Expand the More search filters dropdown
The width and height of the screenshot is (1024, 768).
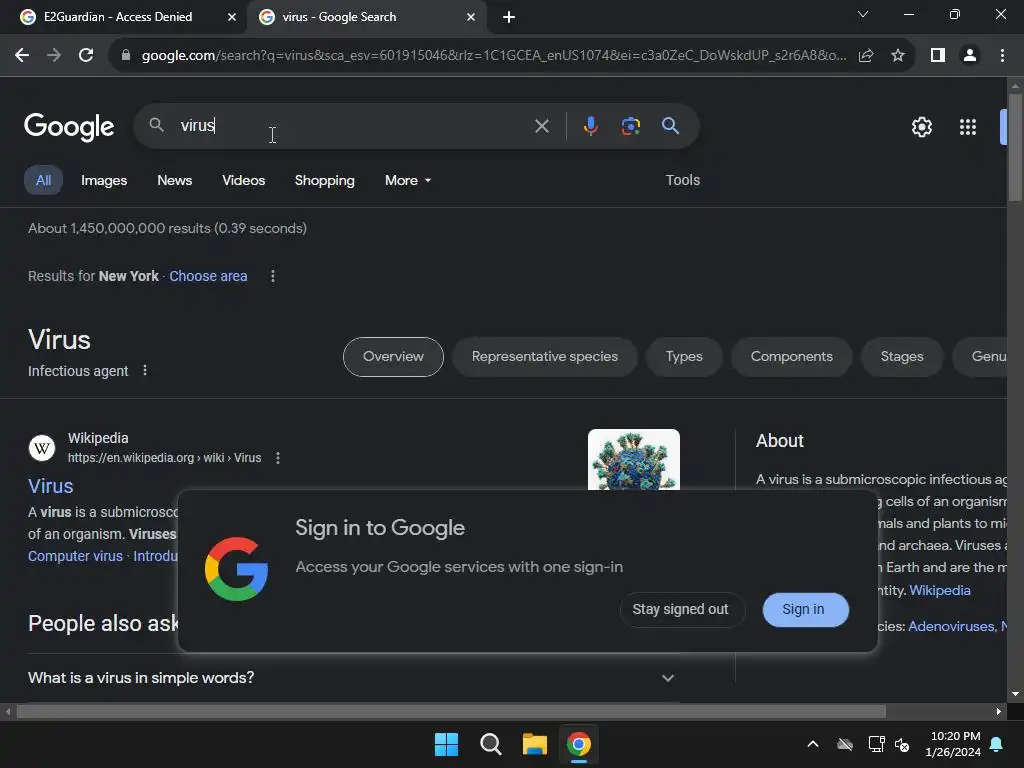point(408,180)
